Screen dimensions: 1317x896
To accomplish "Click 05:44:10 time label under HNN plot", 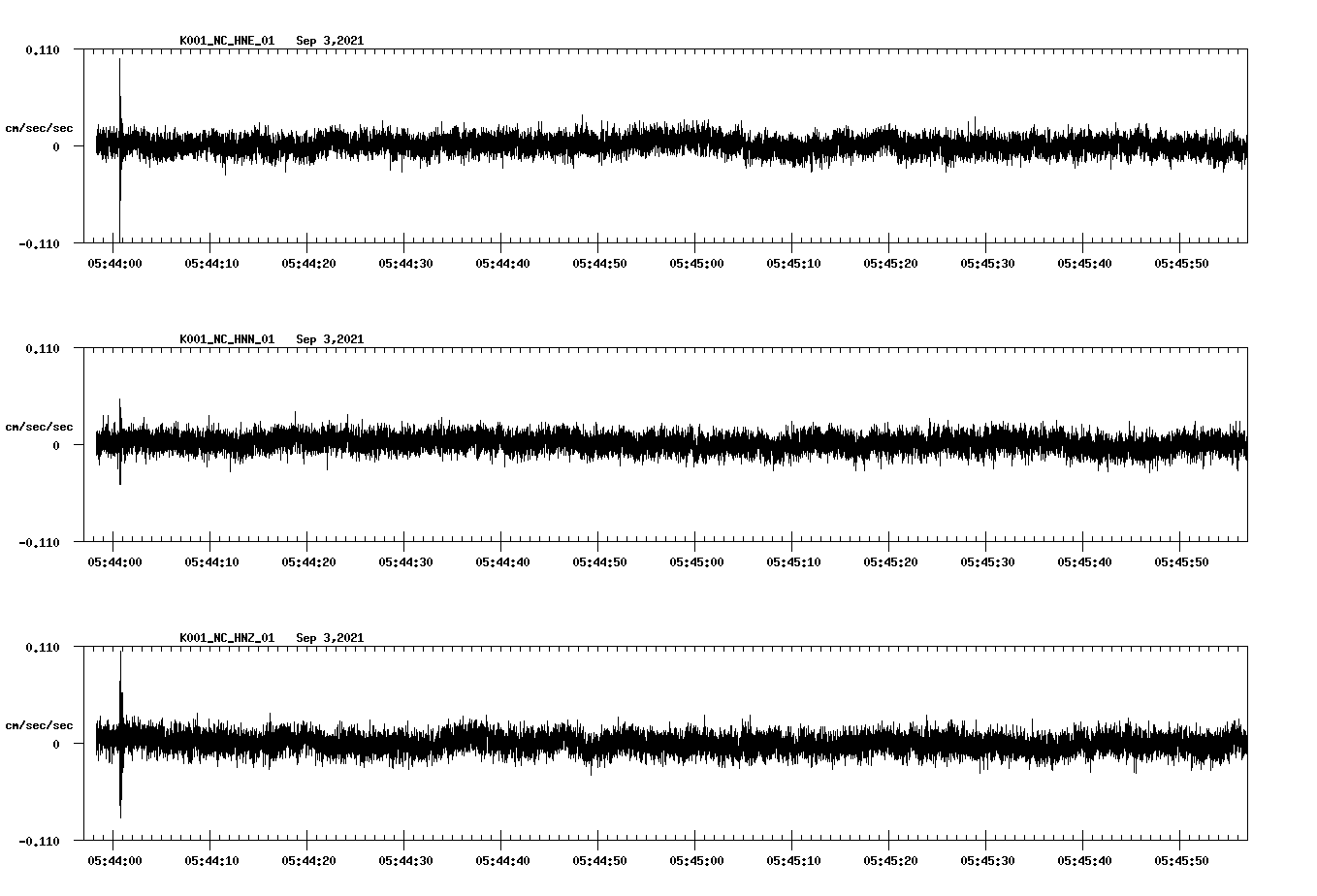I will point(212,561).
